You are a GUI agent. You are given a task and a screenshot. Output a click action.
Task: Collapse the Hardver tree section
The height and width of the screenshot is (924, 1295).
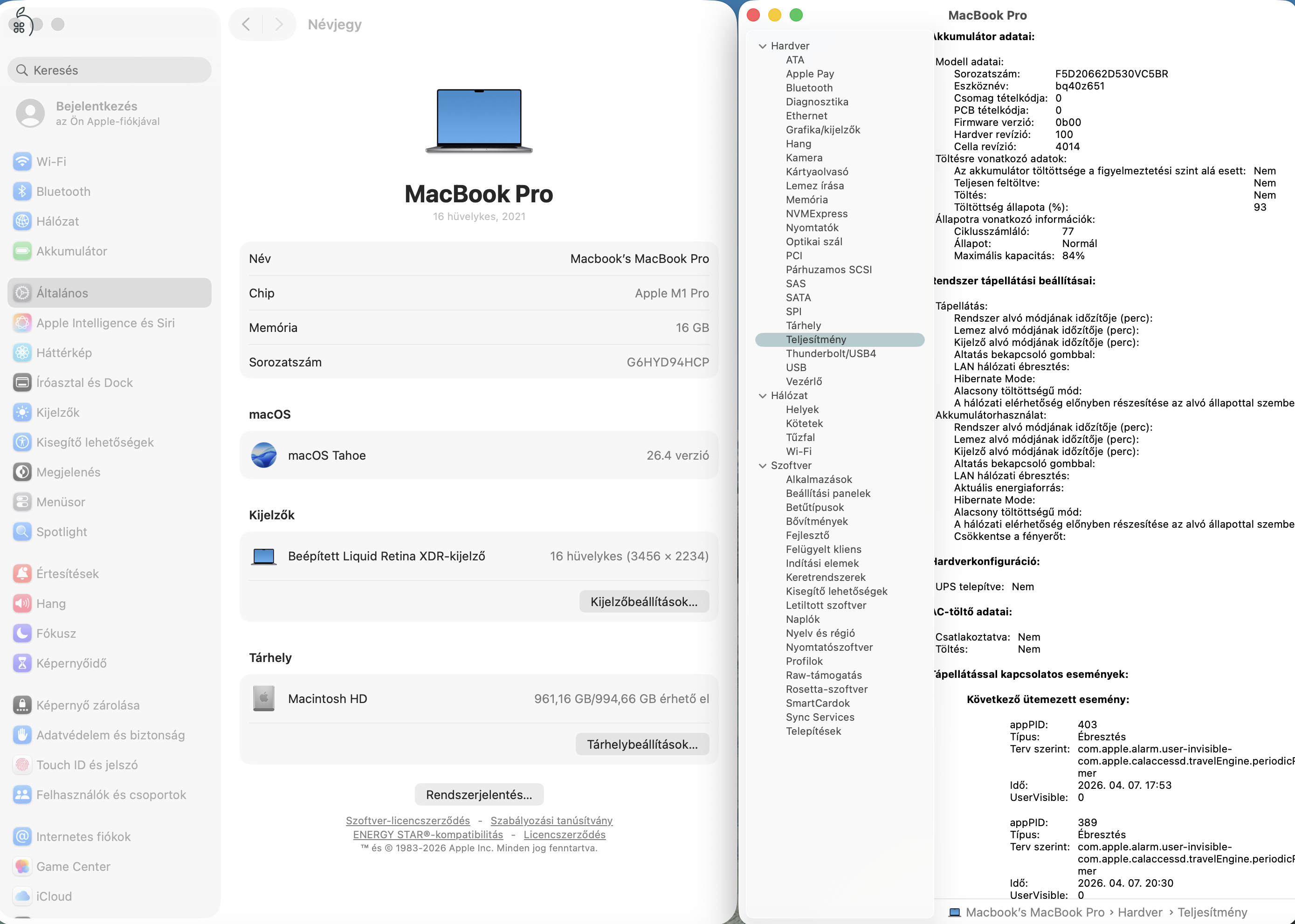coord(763,46)
